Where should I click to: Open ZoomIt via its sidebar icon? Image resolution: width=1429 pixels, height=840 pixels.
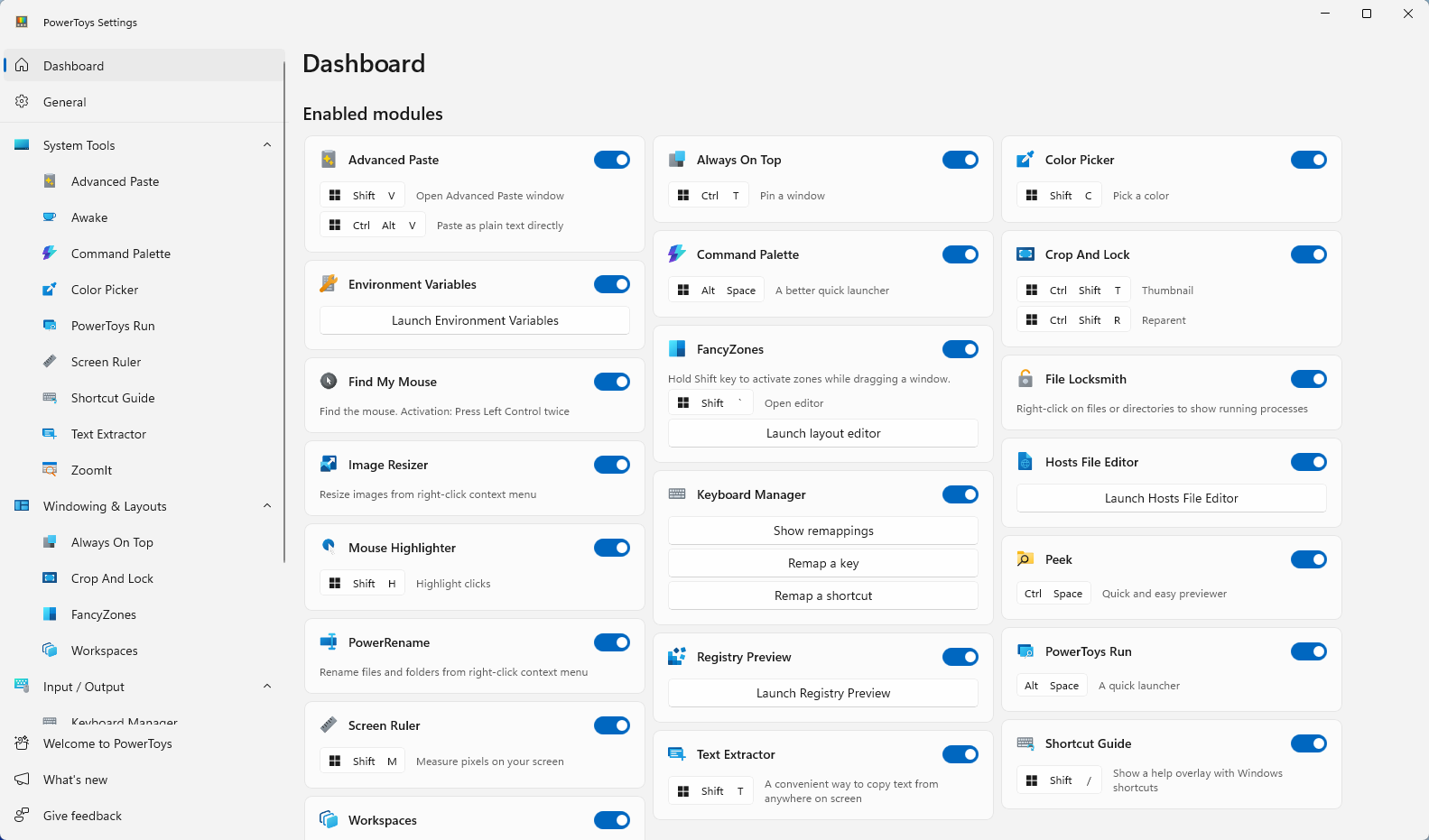[x=50, y=470]
